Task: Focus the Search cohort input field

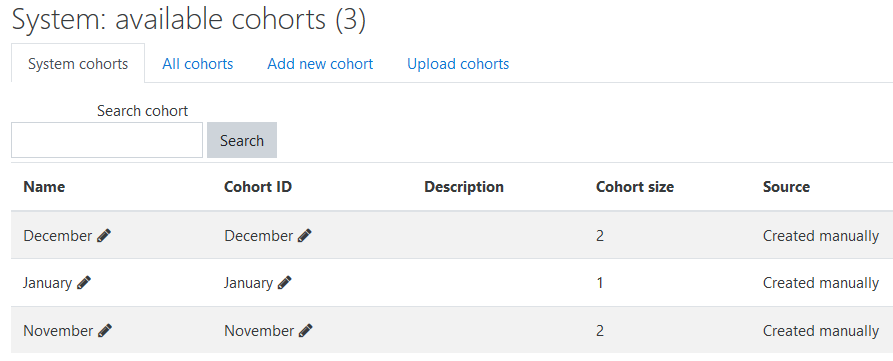Action: pyautogui.click(x=107, y=140)
